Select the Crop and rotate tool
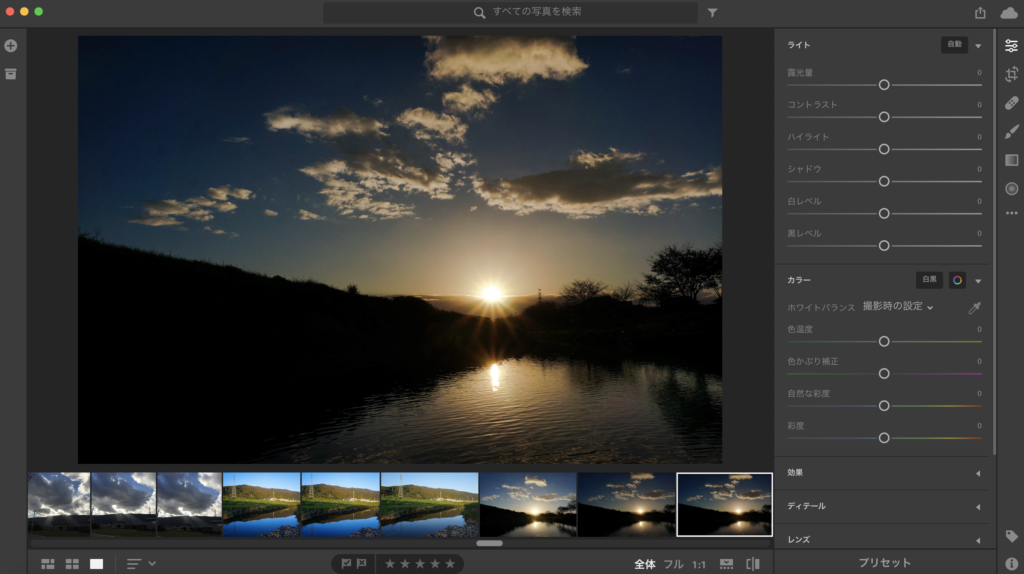This screenshot has height=574, width=1024. click(1011, 74)
